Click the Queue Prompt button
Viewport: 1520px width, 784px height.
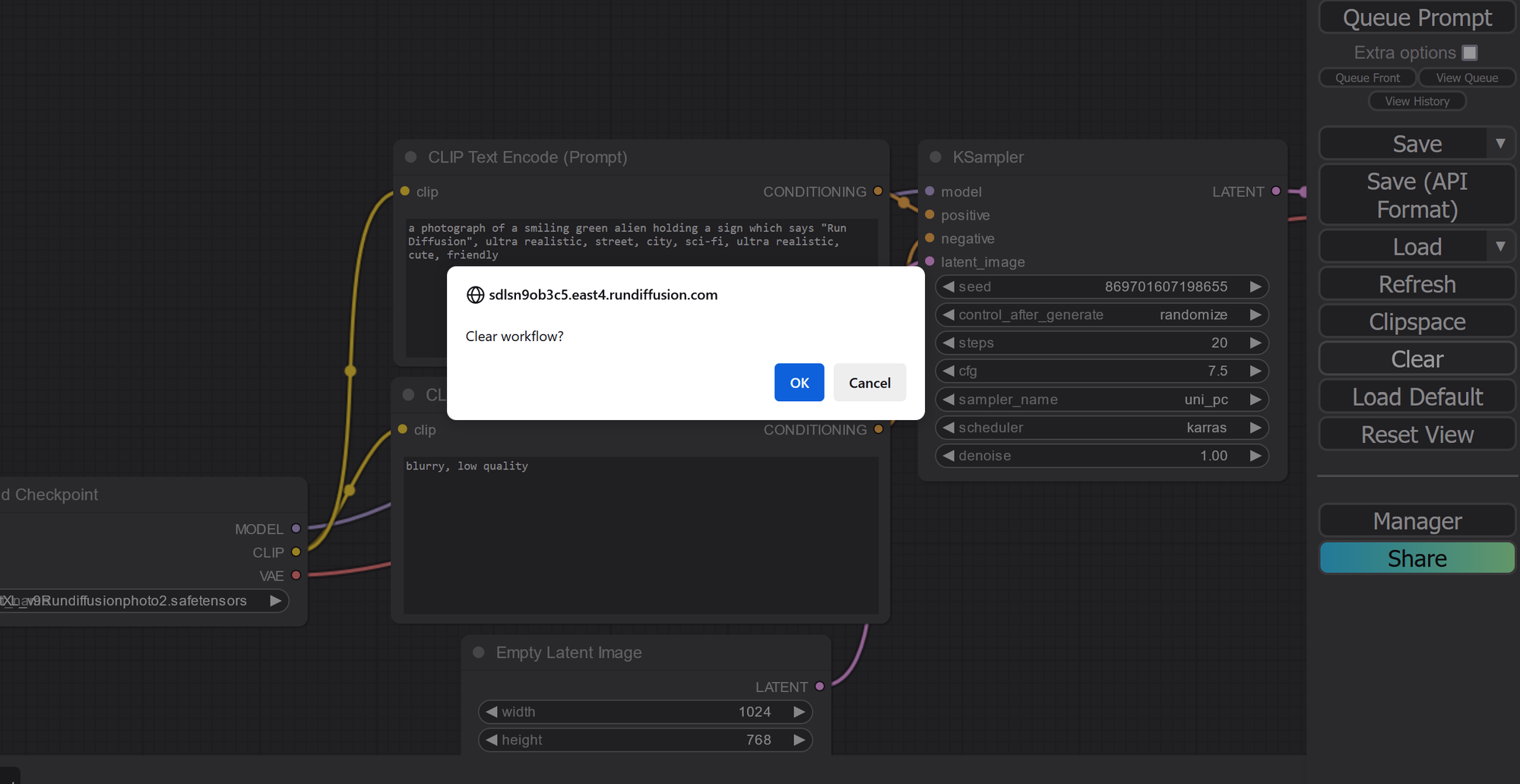[1417, 17]
